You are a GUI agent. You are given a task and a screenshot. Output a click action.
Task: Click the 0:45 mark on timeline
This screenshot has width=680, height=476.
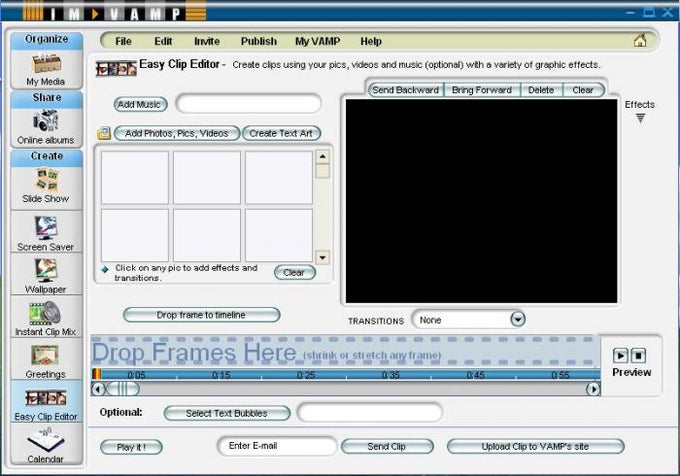[x=476, y=375]
